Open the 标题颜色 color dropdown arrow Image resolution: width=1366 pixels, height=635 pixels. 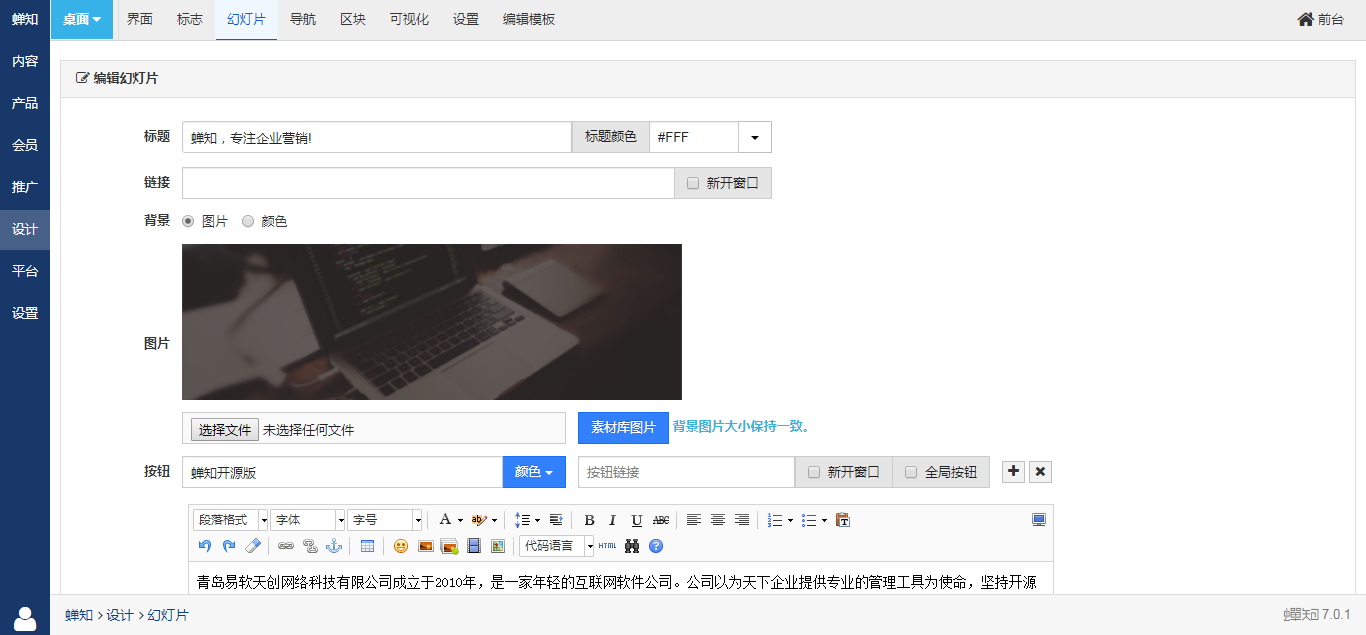755,137
